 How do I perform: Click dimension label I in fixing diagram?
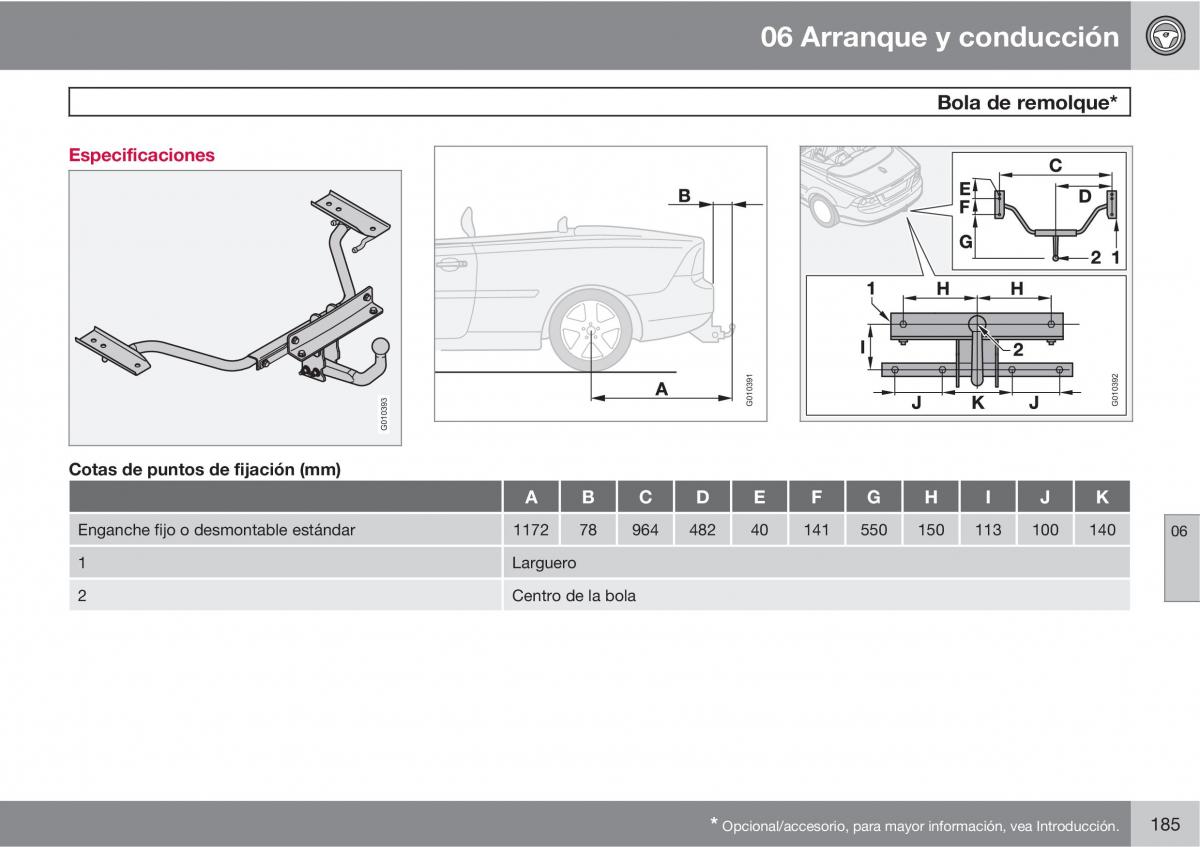(862, 349)
